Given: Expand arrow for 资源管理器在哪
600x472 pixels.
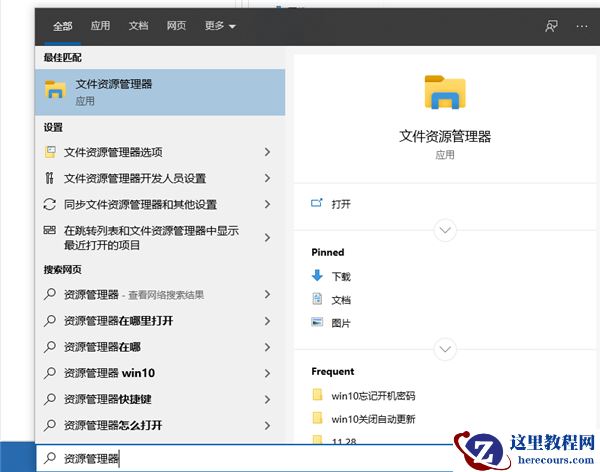Looking at the screenshot, I should click(x=267, y=347).
